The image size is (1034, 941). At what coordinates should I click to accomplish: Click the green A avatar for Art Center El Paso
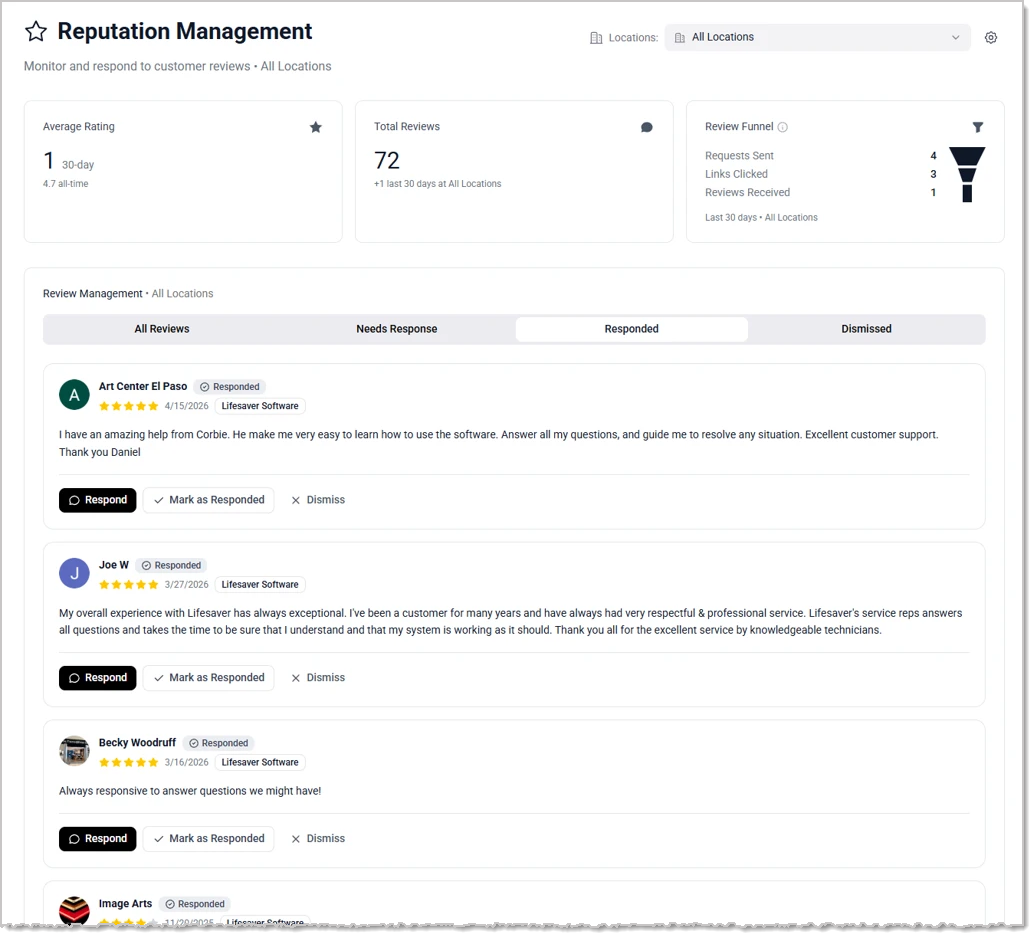point(75,396)
